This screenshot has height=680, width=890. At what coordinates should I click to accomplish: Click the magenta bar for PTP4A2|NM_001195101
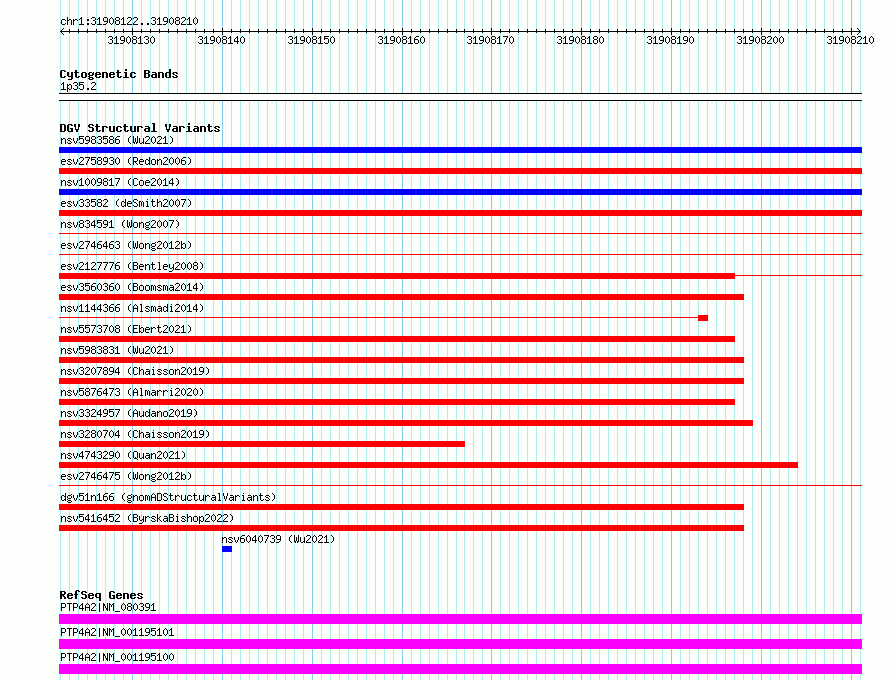[x=460, y=644]
